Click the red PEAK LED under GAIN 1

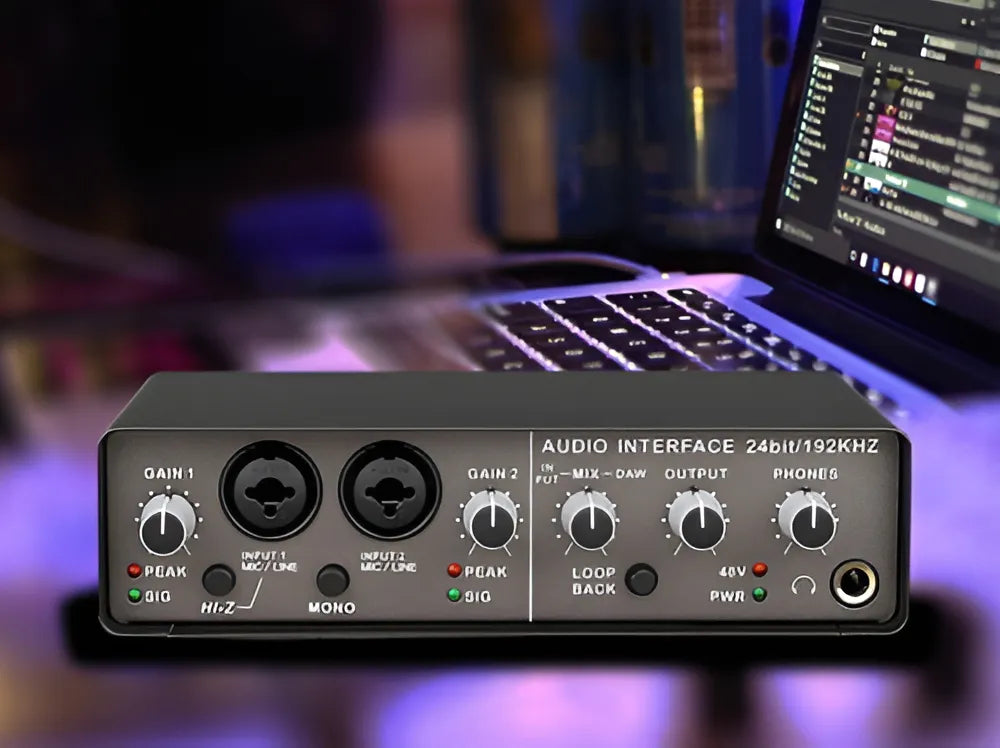point(134,571)
